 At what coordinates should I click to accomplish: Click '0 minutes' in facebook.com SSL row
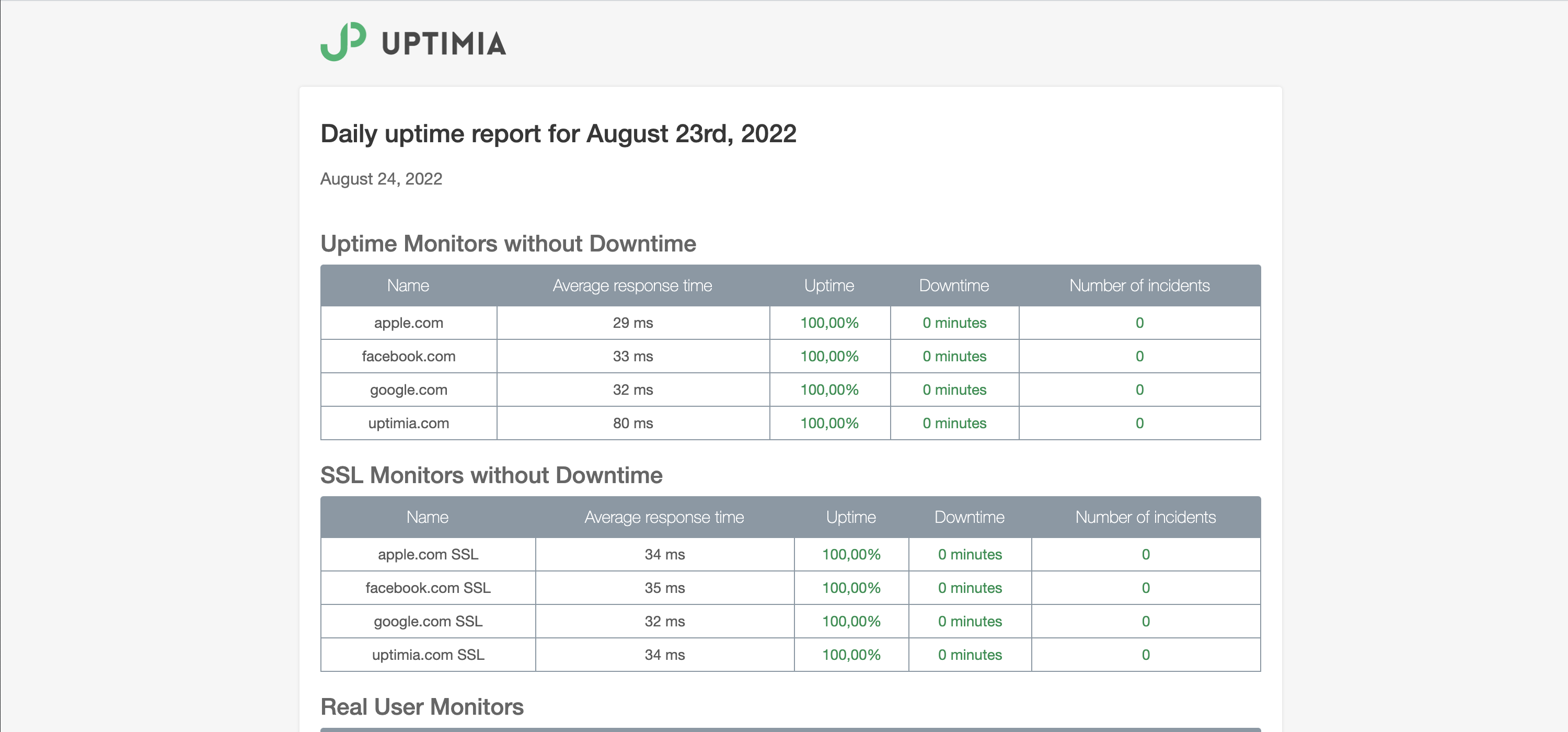(x=970, y=588)
